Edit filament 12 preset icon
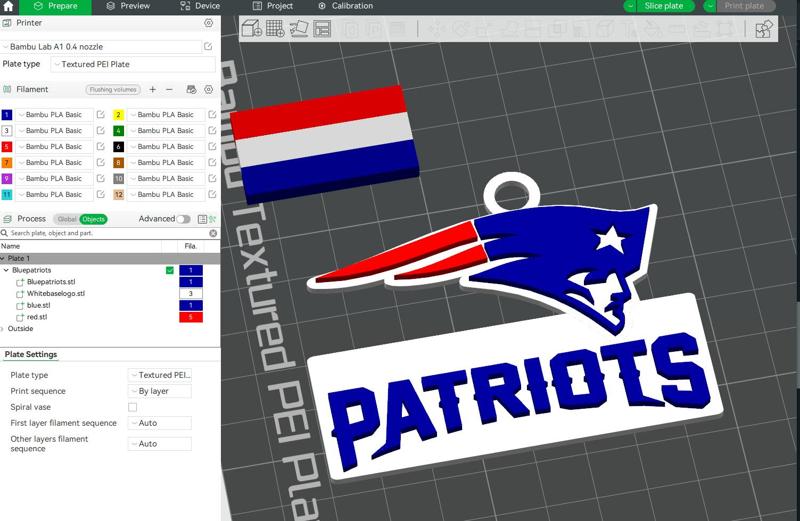 (212, 194)
